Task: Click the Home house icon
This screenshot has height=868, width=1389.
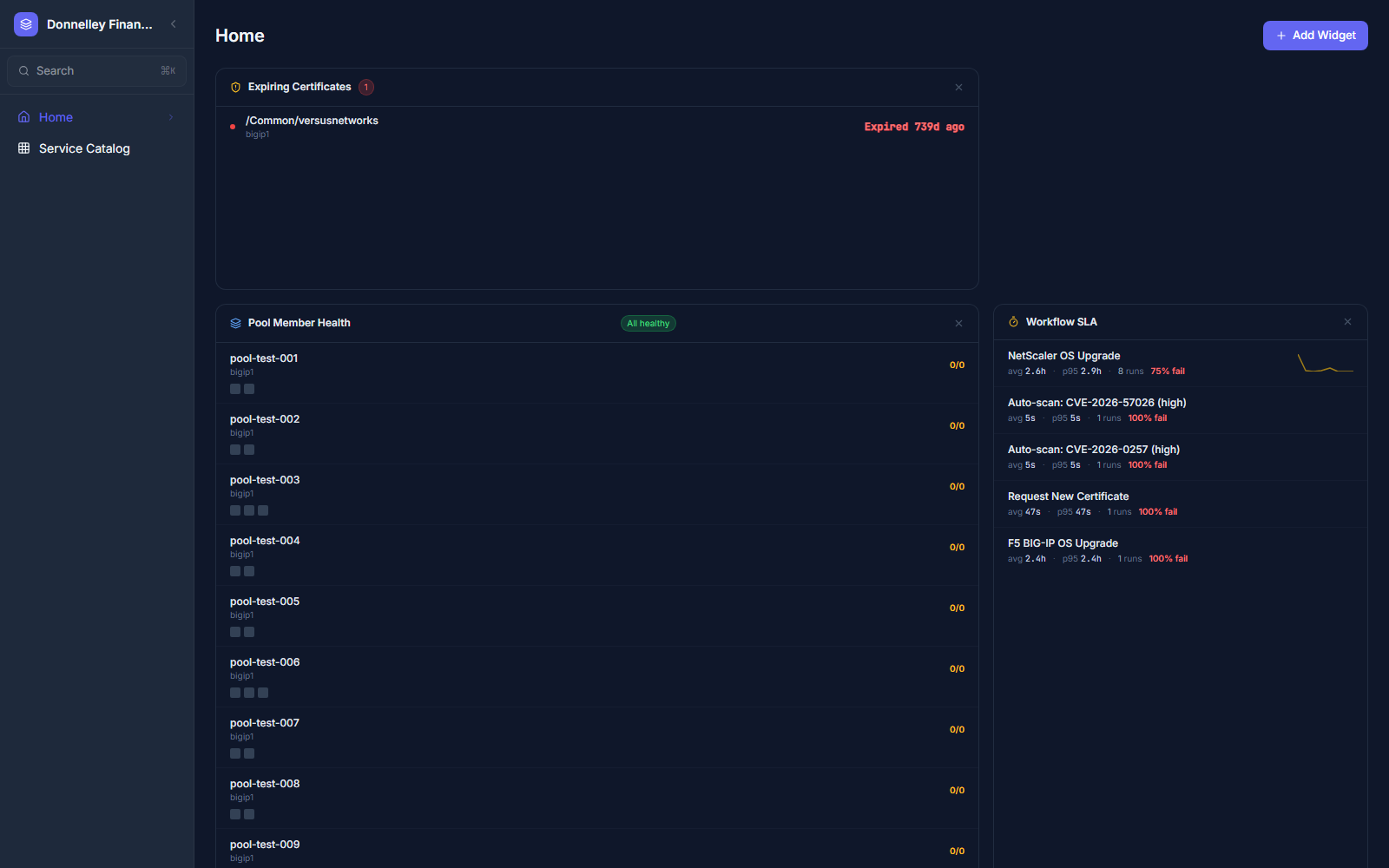Action: click(24, 117)
